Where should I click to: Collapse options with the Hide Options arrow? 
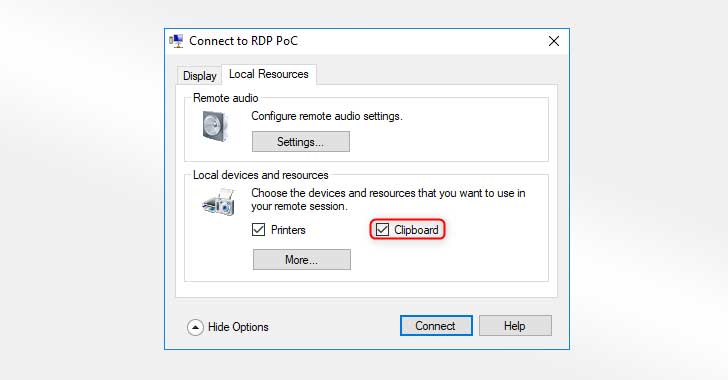(195, 327)
